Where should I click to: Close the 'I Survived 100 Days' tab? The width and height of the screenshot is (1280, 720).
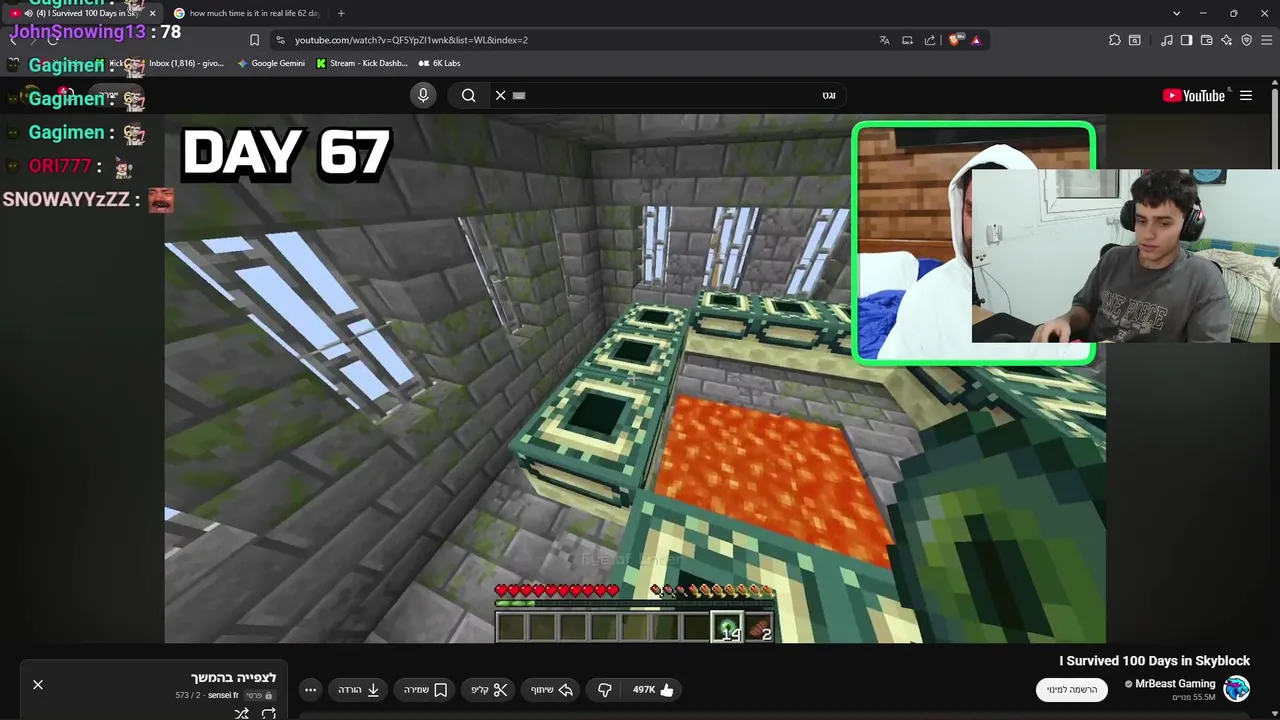click(x=152, y=13)
